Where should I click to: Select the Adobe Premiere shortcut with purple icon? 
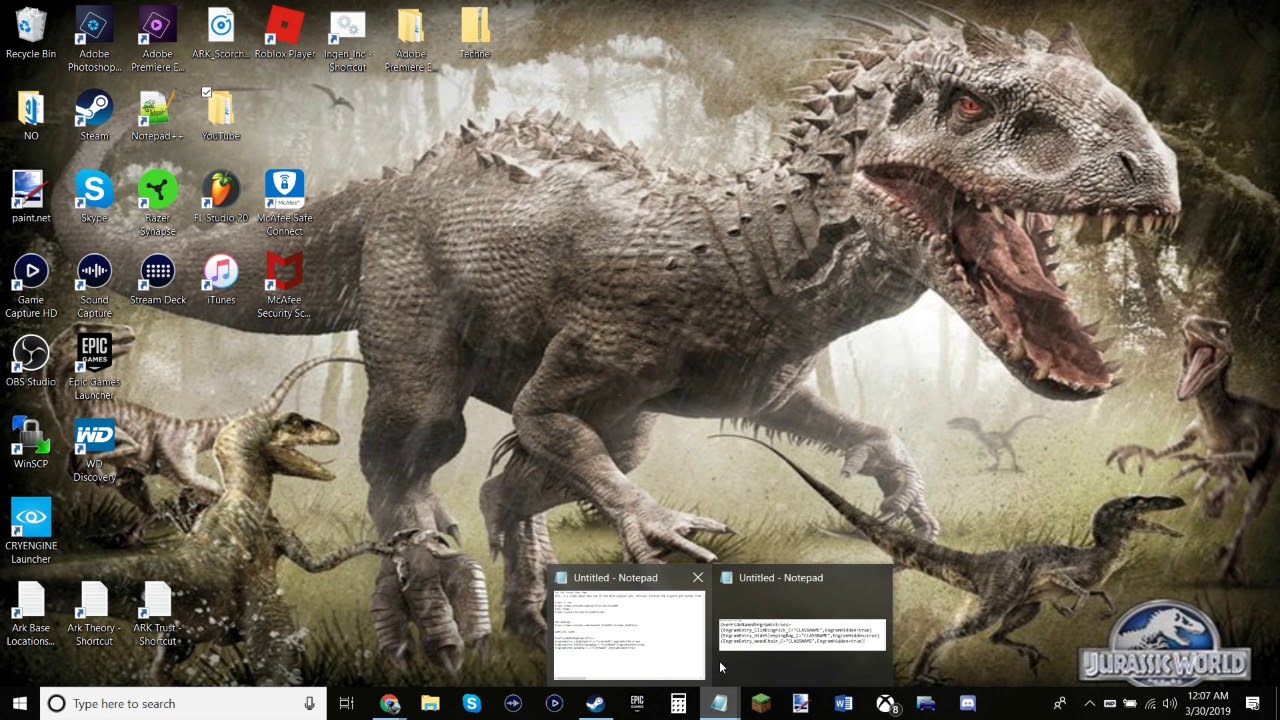(x=157, y=40)
